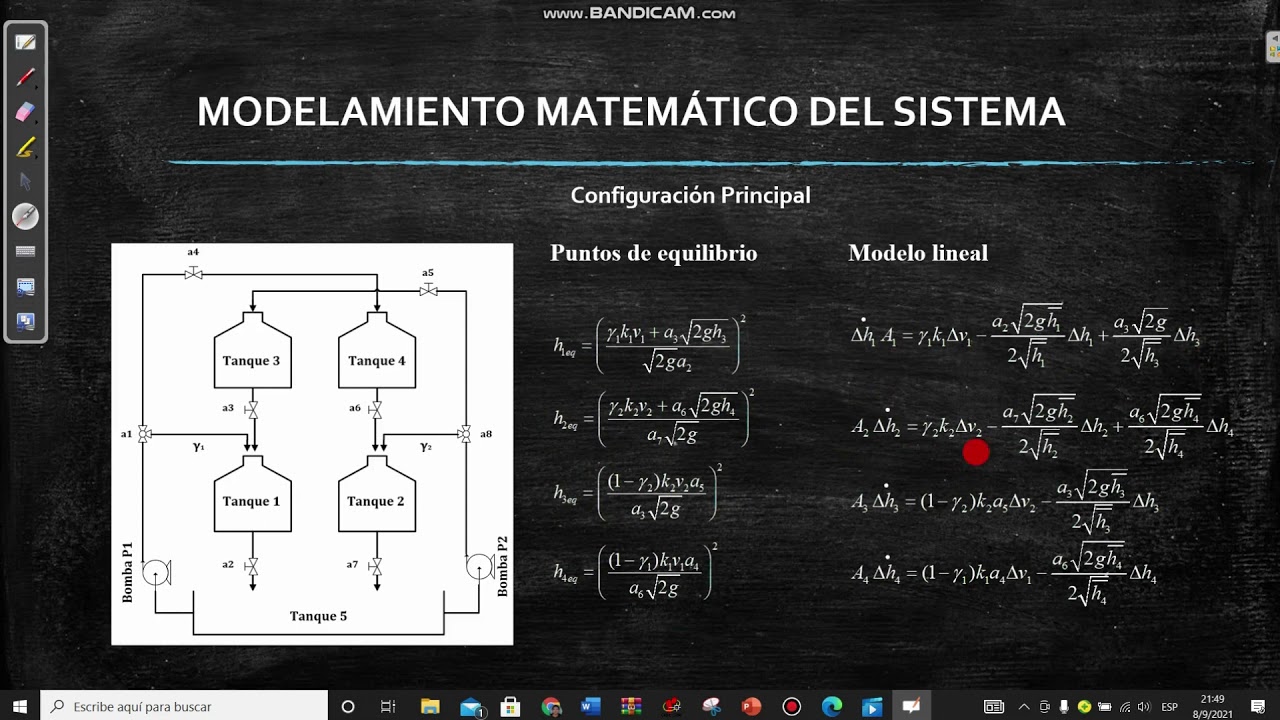Open File Explorer from taskbar
The image size is (1280, 720).
pyautogui.click(x=430, y=706)
